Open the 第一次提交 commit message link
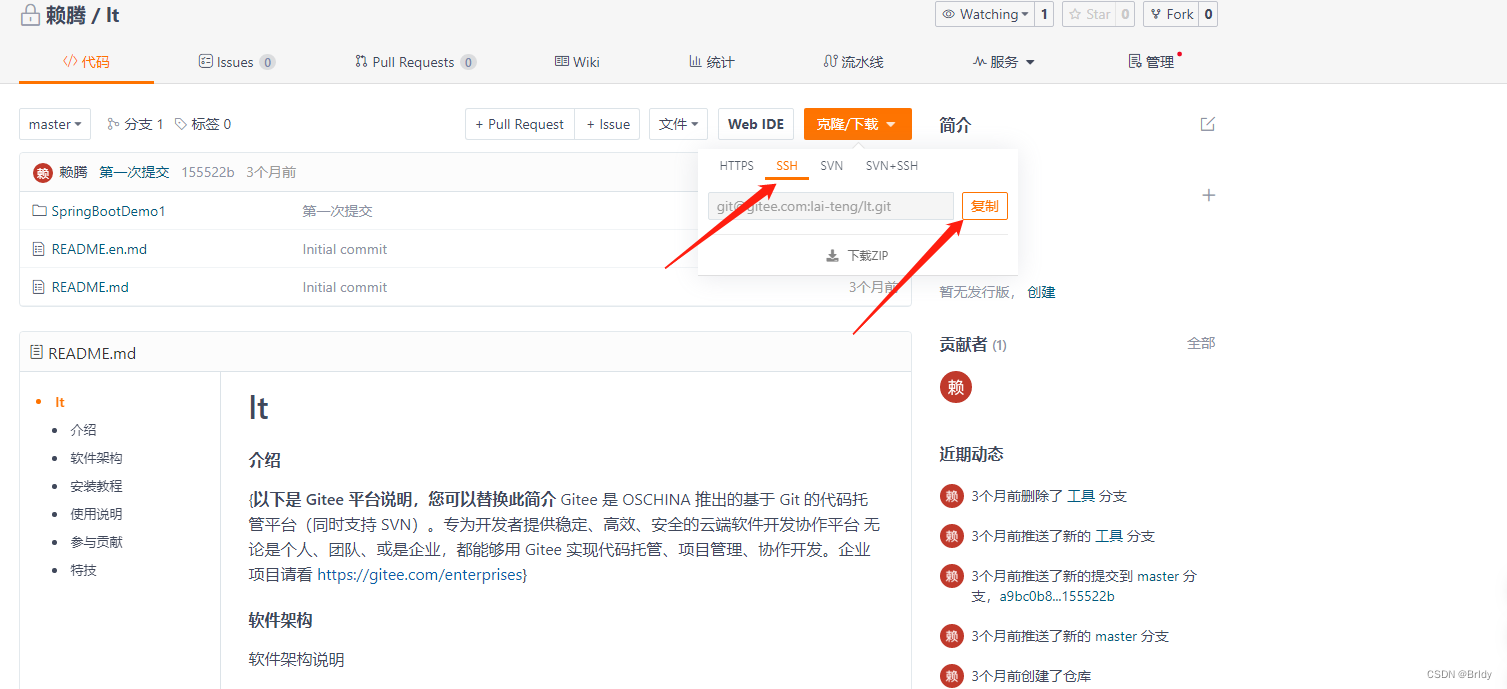Viewport: 1507px width, 689px height. [134, 172]
